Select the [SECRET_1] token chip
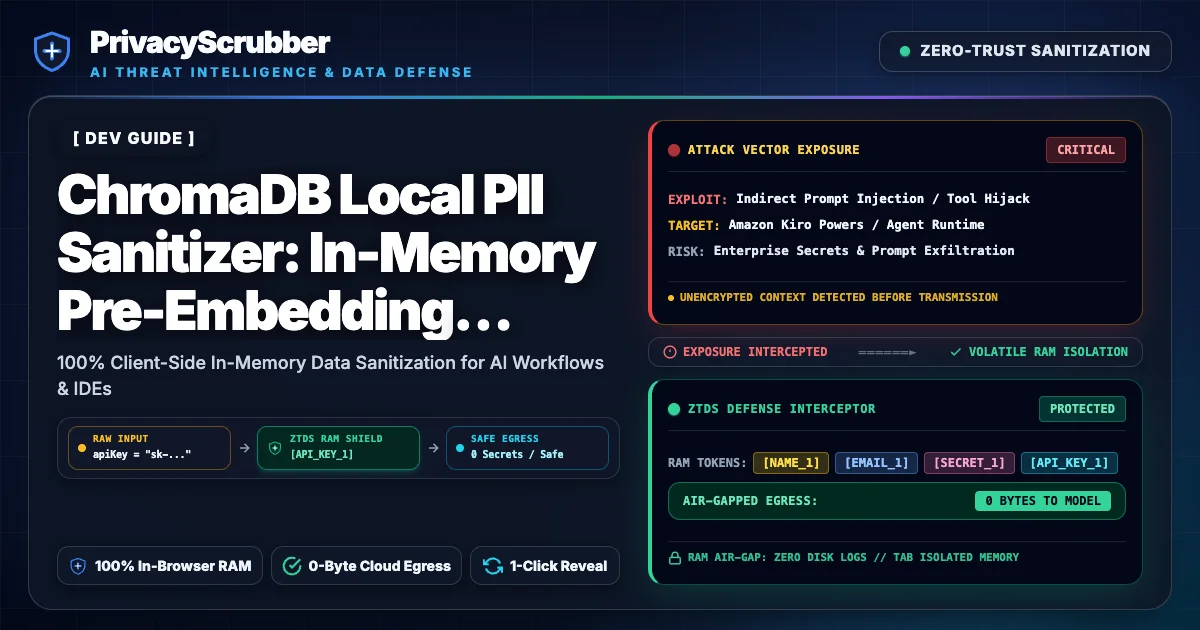Screen dimensions: 1200x630 969,463
